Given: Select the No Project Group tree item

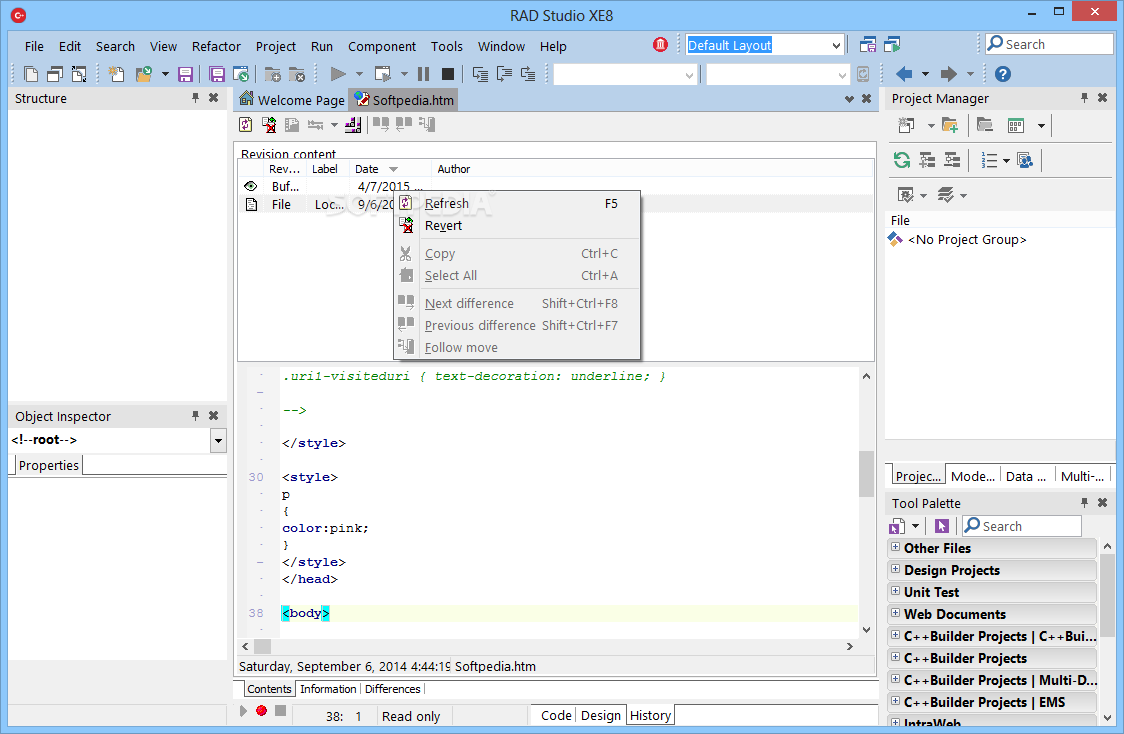Looking at the screenshot, I should tap(966, 239).
